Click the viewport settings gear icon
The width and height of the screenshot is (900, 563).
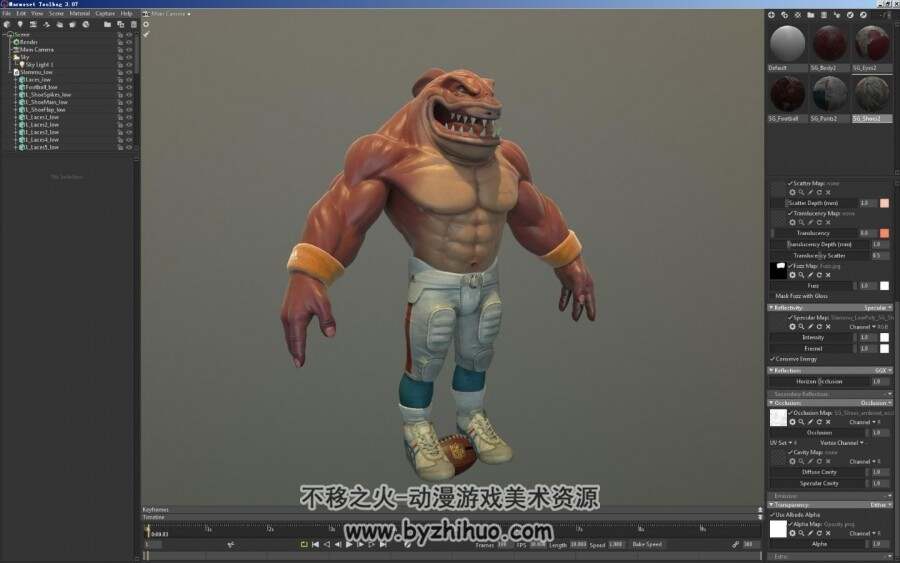click(146, 25)
